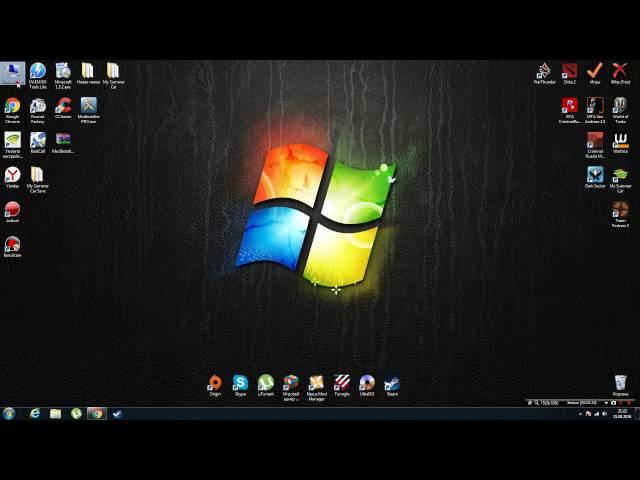Open Steam from the taskbar

117,414
